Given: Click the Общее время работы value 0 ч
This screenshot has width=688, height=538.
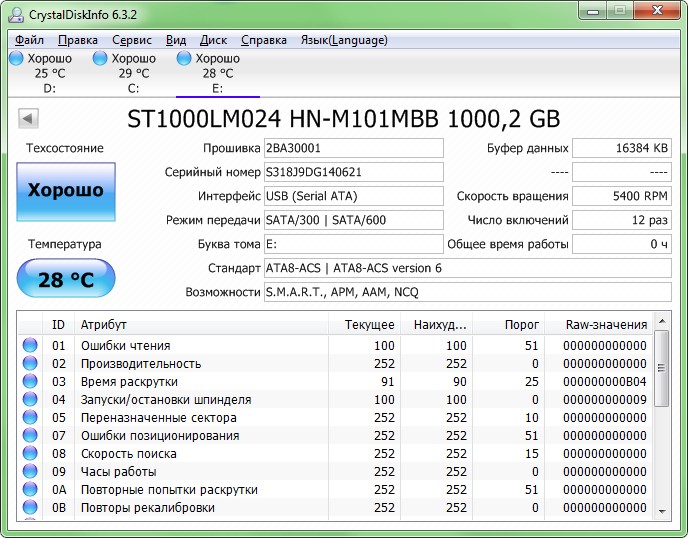Looking at the screenshot, I should pos(622,244).
